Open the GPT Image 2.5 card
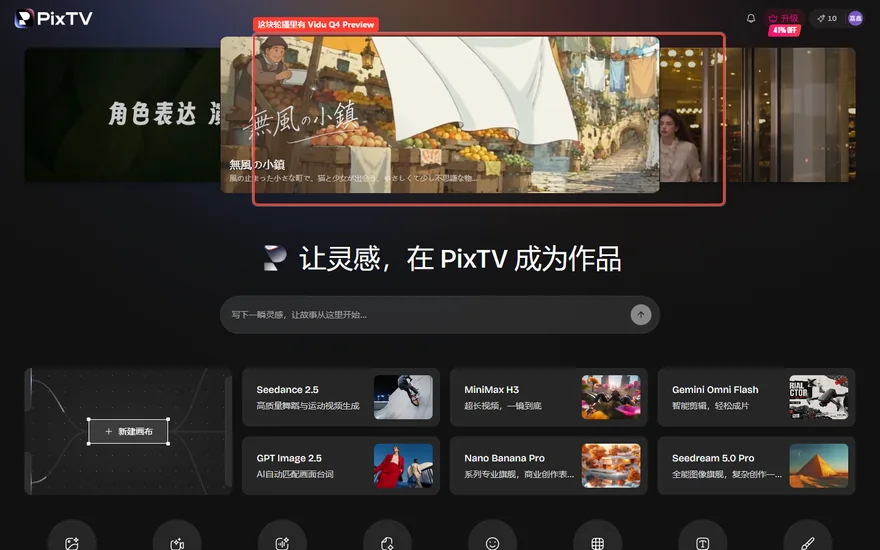880x550 pixels. pyautogui.click(x=341, y=466)
